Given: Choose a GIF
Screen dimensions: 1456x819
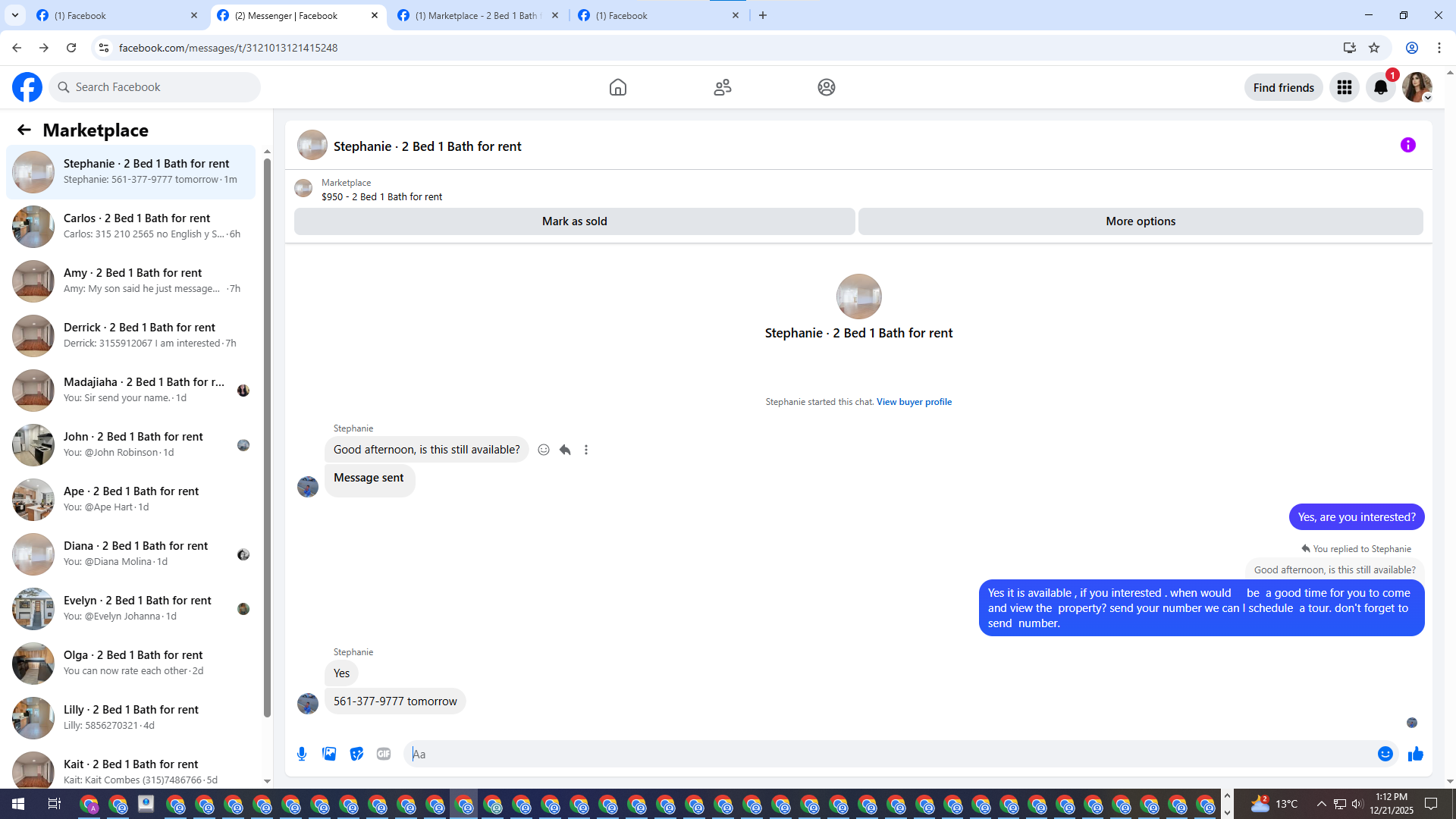Looking at the screenshot, I should 384,754.
